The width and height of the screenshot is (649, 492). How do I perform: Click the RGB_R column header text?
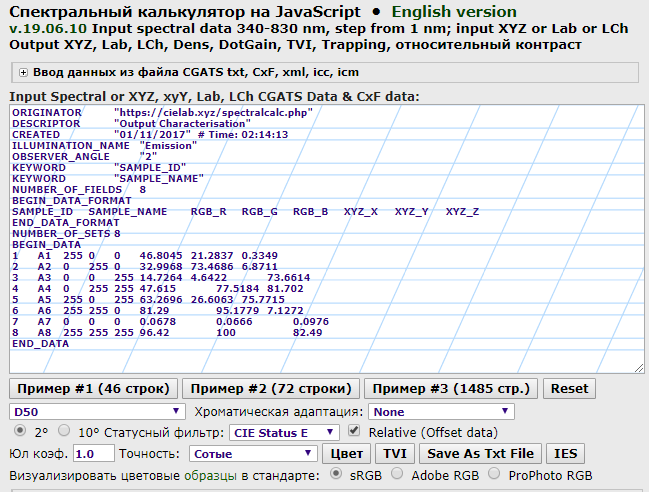208,212
